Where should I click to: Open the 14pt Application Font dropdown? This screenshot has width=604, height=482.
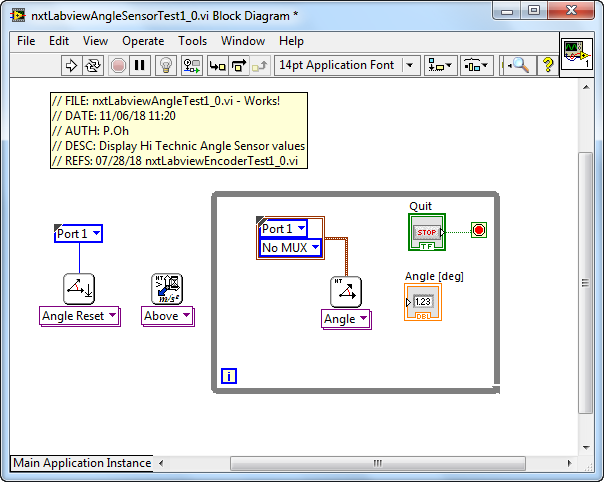[347, 65]
